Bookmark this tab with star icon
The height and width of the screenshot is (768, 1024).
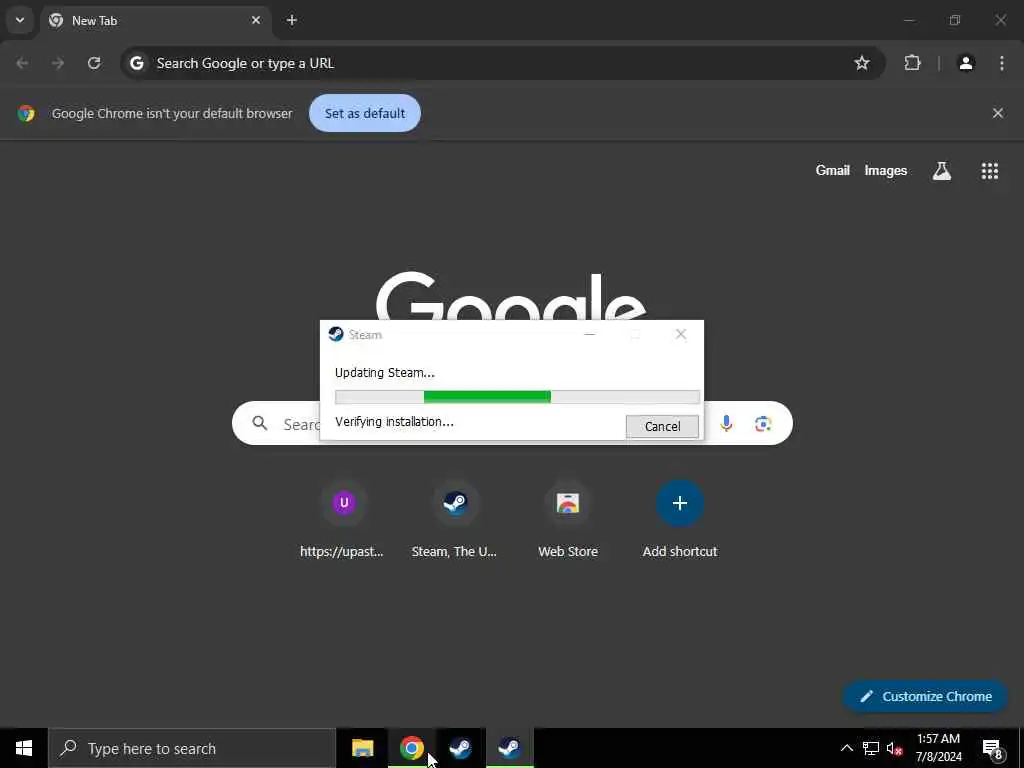[x=862, y=63]
